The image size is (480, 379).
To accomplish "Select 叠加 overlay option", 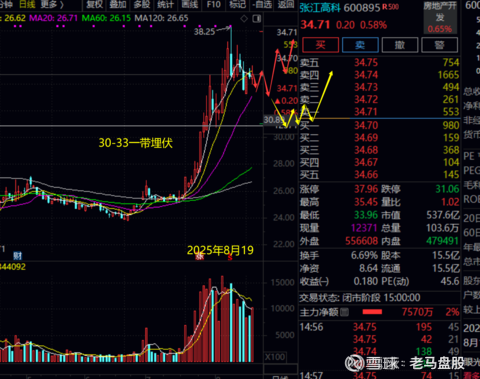I will [118, 4].
